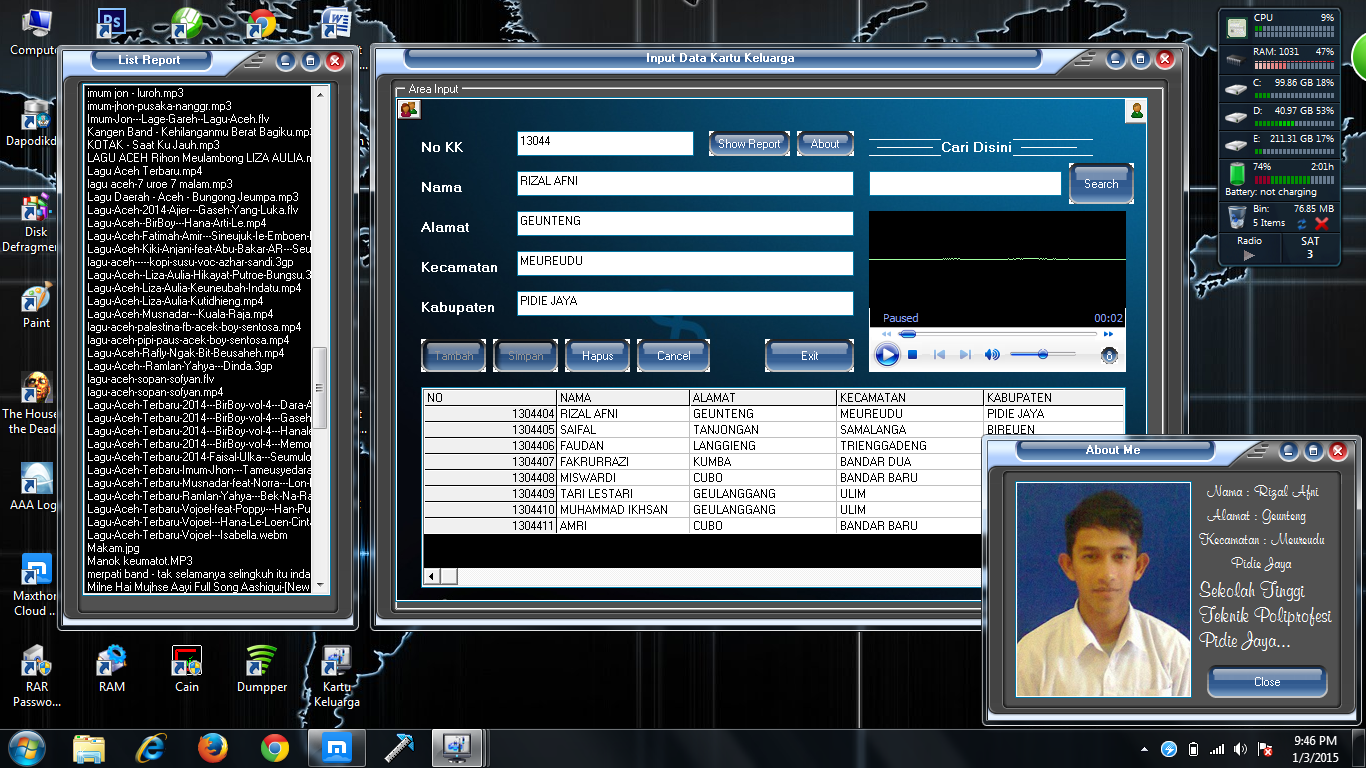Close the About Me window using Close button
The width and height of the screenshot is (1366, 768).
click(x=1266, y=682)
